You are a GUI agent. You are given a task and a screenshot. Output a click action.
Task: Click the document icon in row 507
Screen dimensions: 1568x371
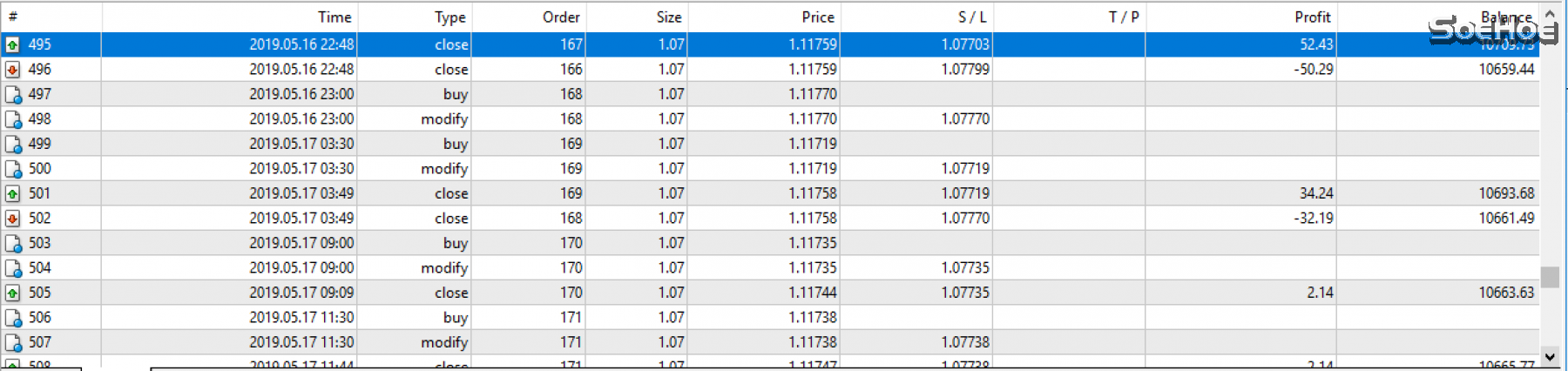point(13,343)
